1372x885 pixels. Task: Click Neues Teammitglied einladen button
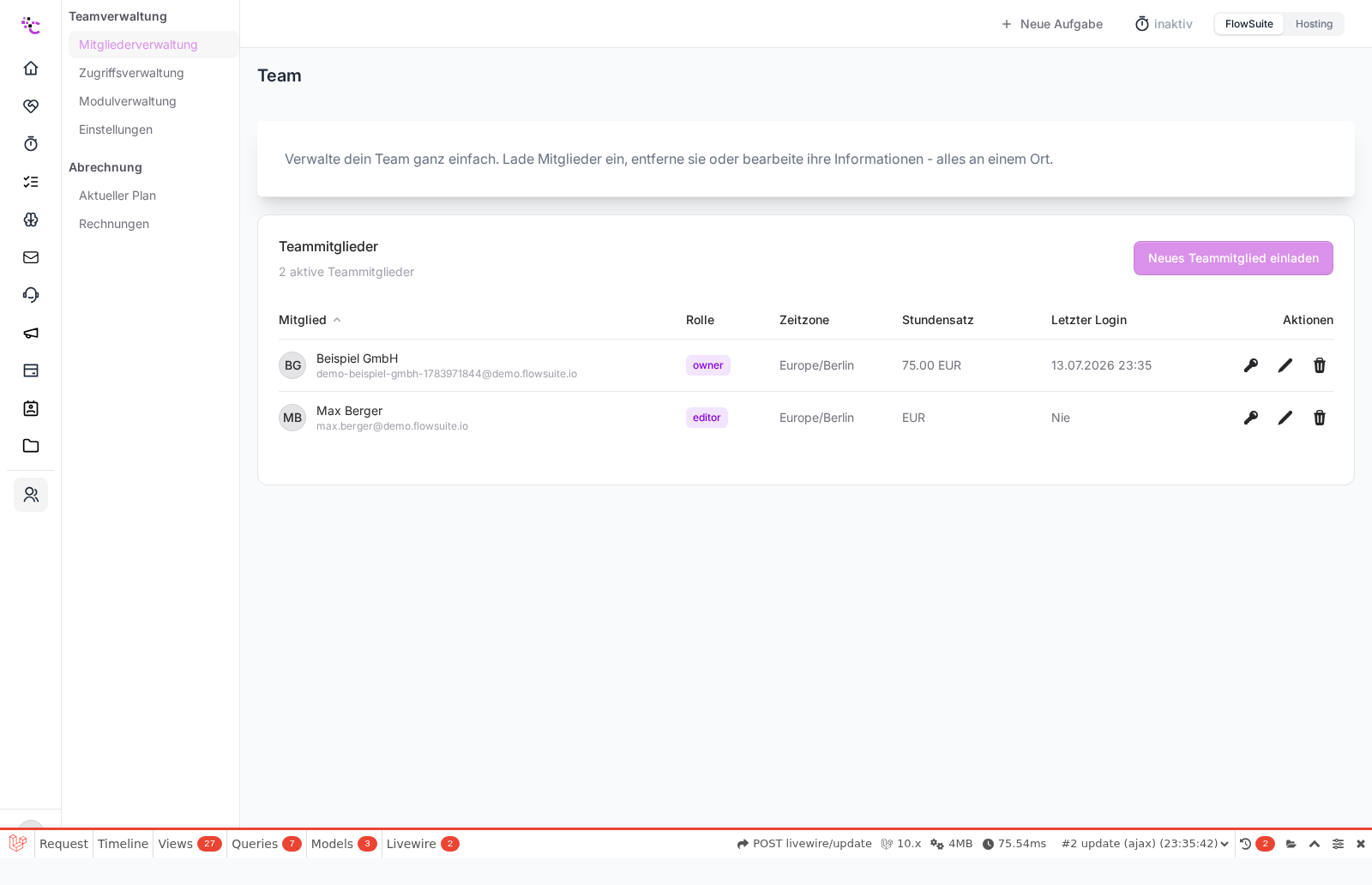click(1233, 258)
